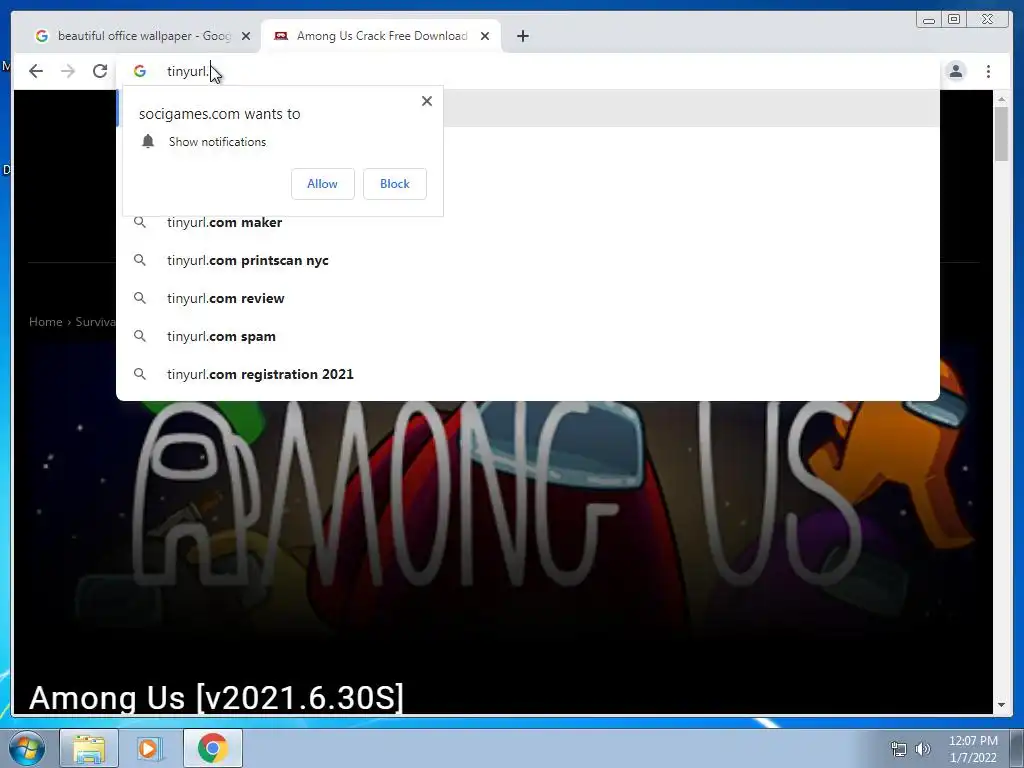Click the Chrome taskbar icon

212,748
